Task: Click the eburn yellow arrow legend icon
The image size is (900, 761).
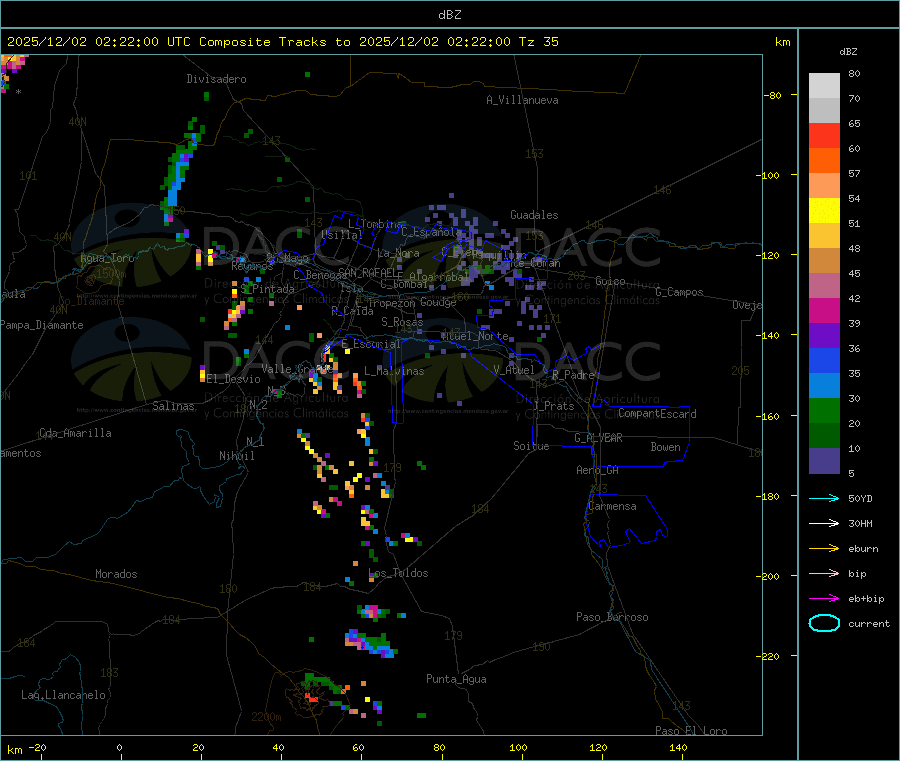Action: tap(824, 548)
